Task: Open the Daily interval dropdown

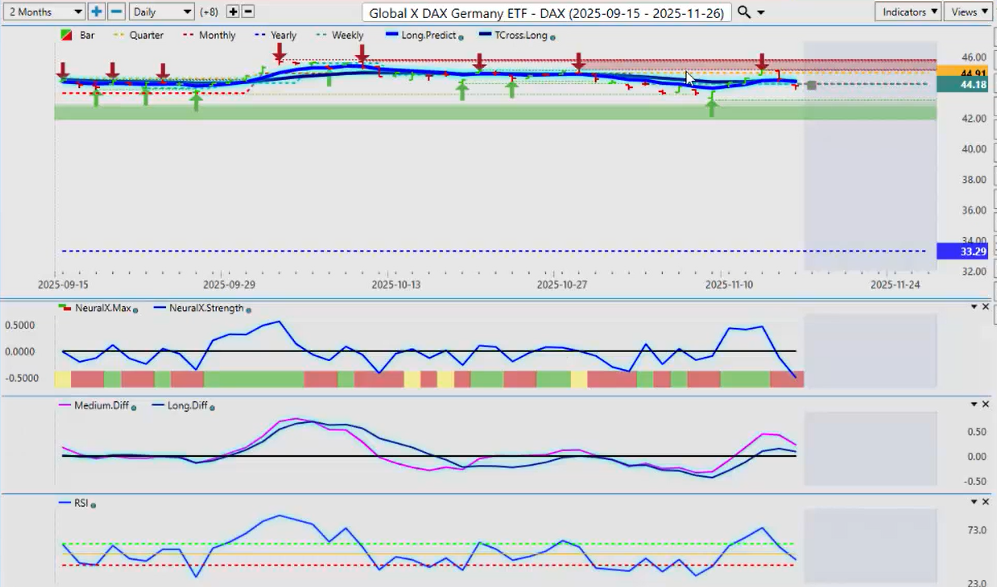Action: click(x=161, y=12)
